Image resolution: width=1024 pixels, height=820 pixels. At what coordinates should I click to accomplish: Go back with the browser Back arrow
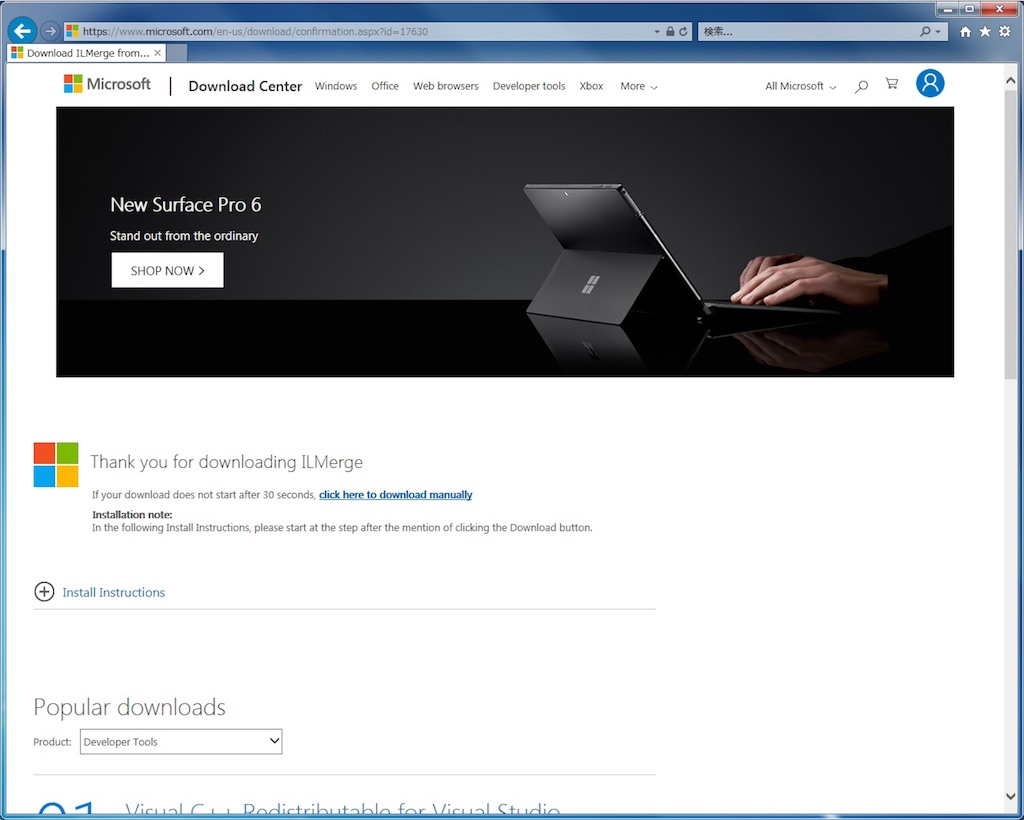pyautogui.click(x=22, y=31)
